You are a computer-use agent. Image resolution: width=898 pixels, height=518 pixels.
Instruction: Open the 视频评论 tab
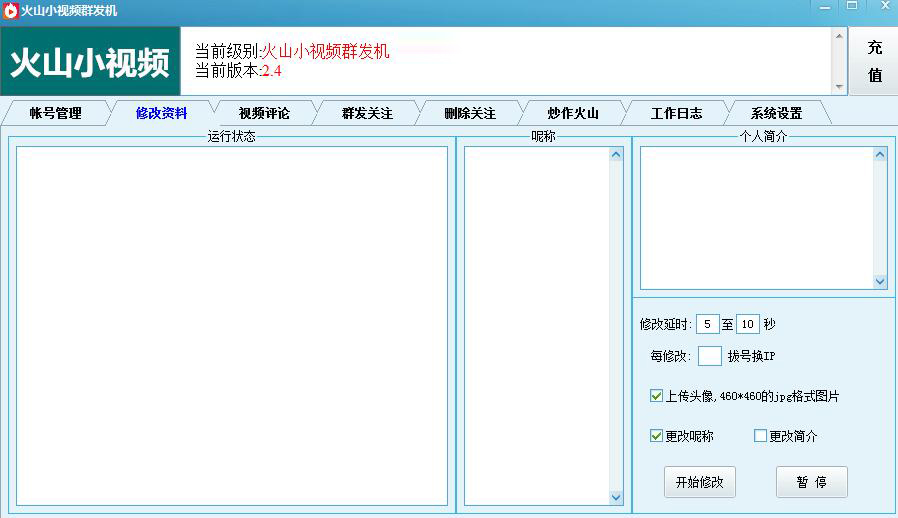pos(264,113)
